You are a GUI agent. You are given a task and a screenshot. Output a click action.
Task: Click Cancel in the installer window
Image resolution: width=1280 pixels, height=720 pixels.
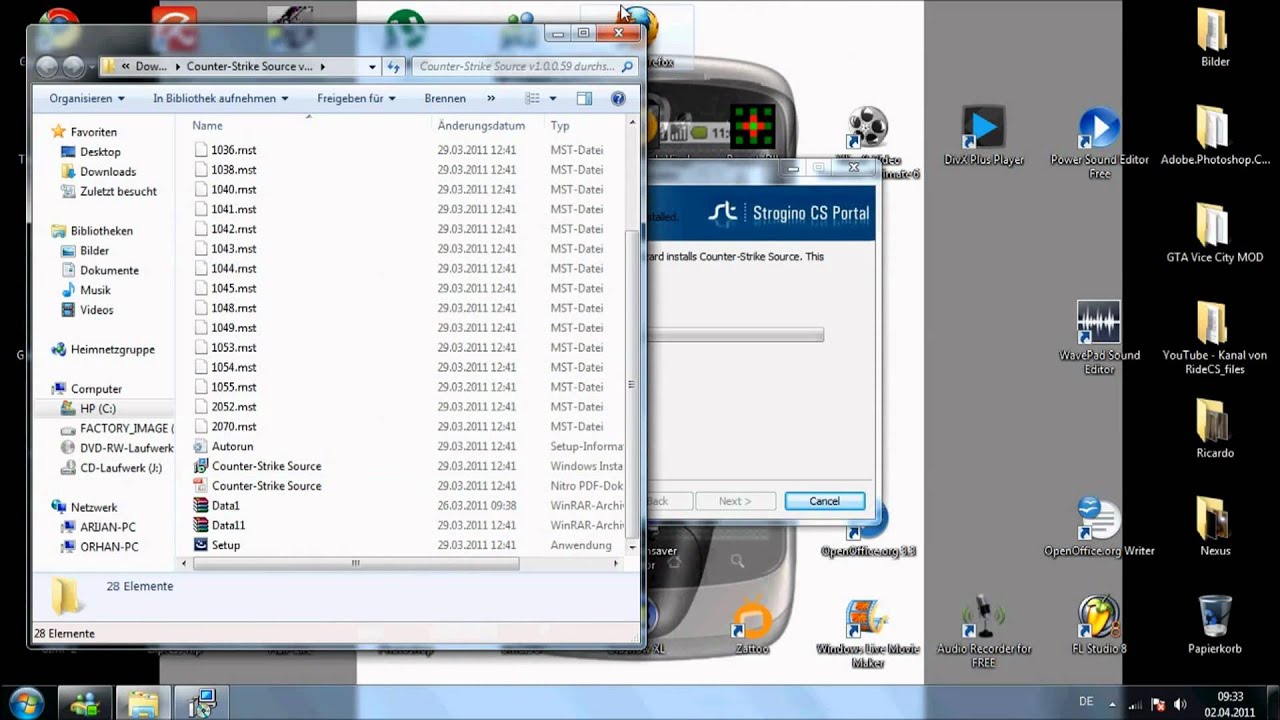[x=824, y=501]
